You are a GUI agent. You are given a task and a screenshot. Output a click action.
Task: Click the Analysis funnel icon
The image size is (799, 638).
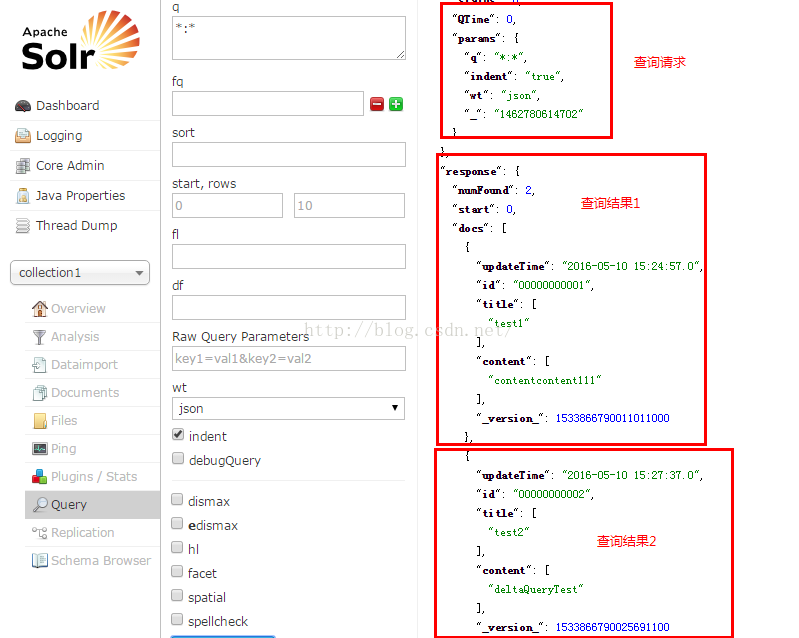(39, 337)
